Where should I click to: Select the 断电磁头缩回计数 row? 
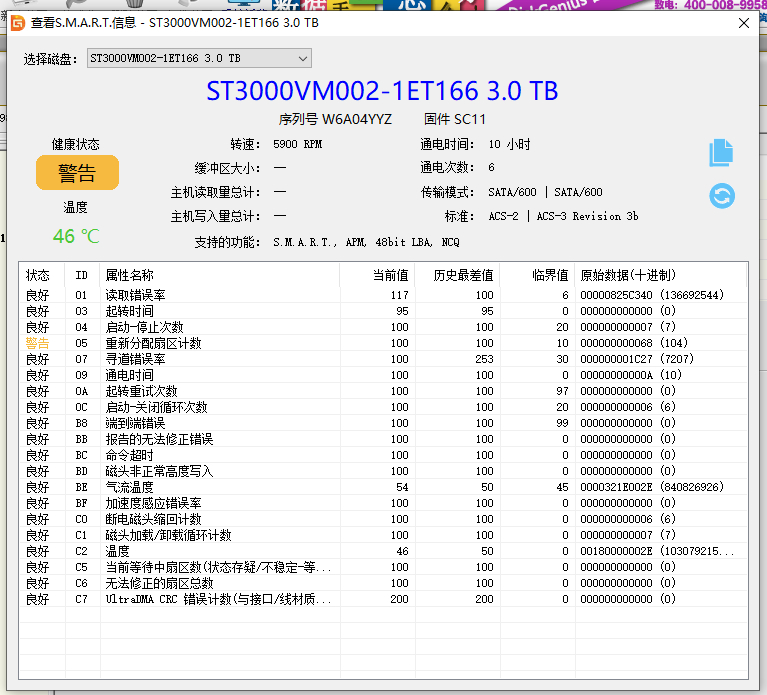tap(384, 519)
